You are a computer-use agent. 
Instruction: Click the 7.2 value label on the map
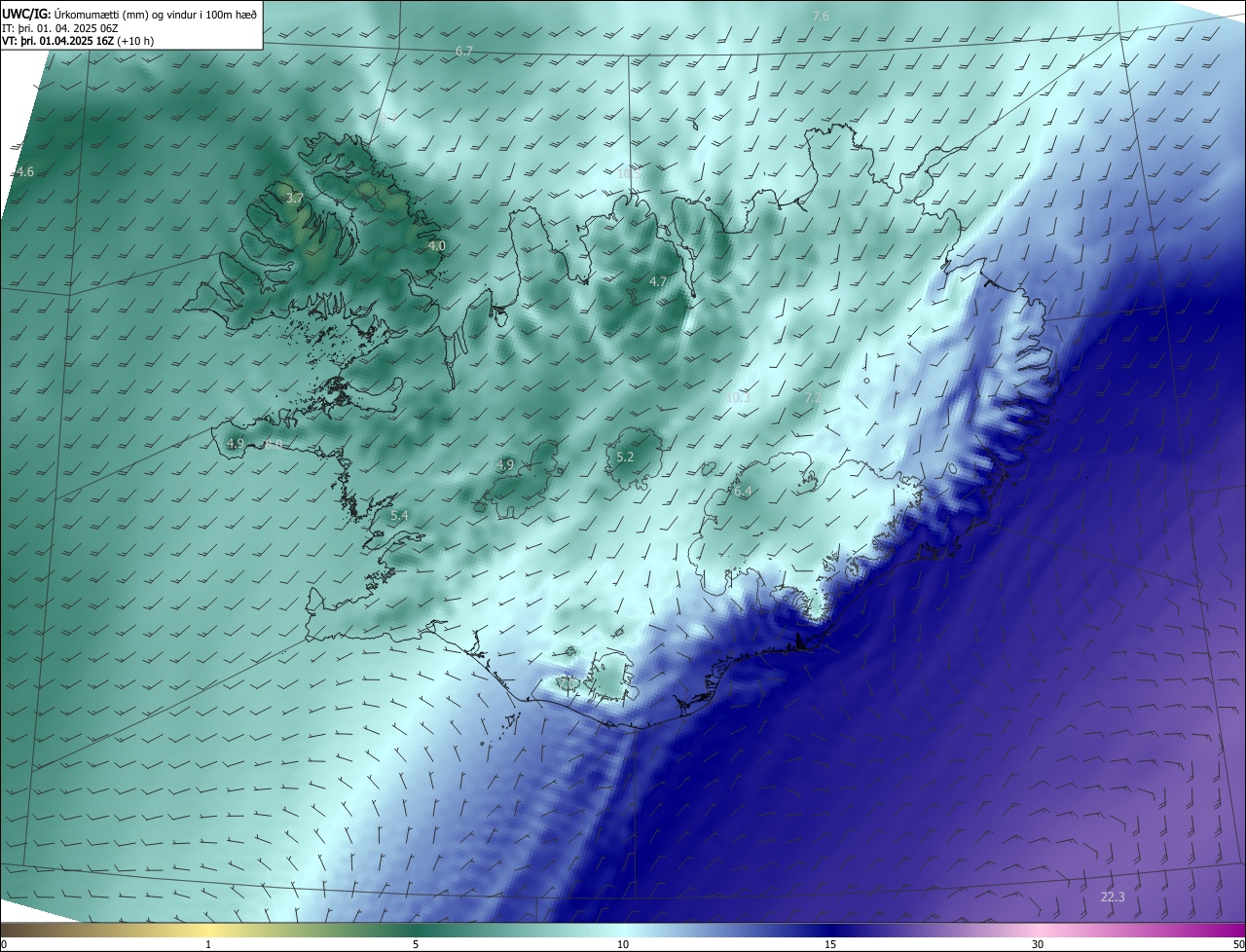point(812,397)
